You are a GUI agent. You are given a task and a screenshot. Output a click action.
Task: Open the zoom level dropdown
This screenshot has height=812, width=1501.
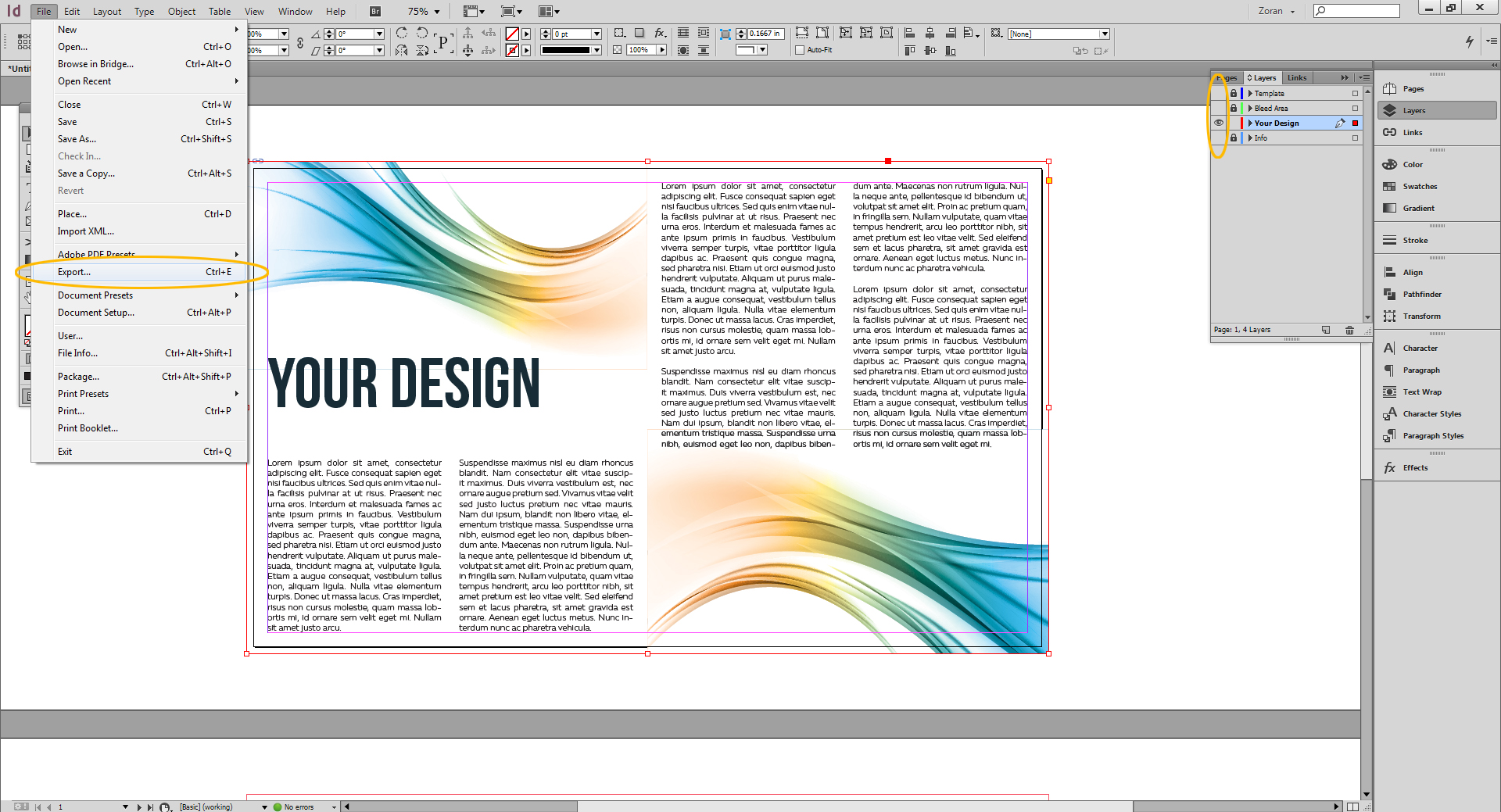[435, 11]
